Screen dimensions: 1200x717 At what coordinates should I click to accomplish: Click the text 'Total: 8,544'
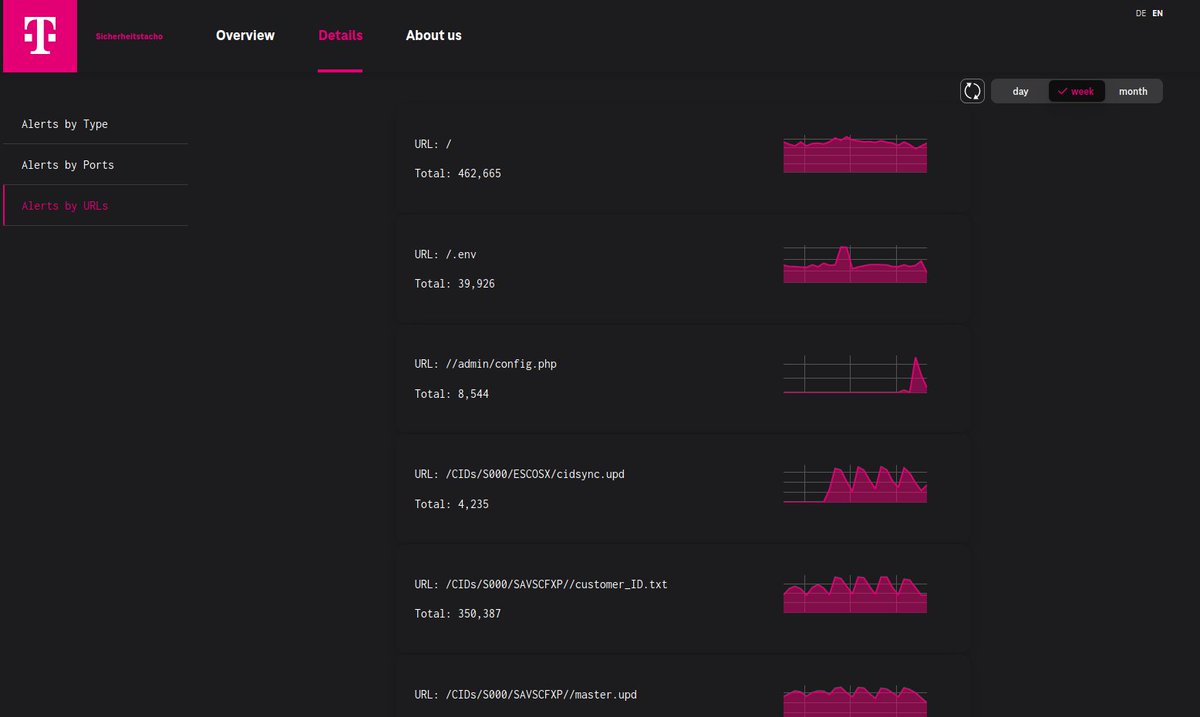452,394
